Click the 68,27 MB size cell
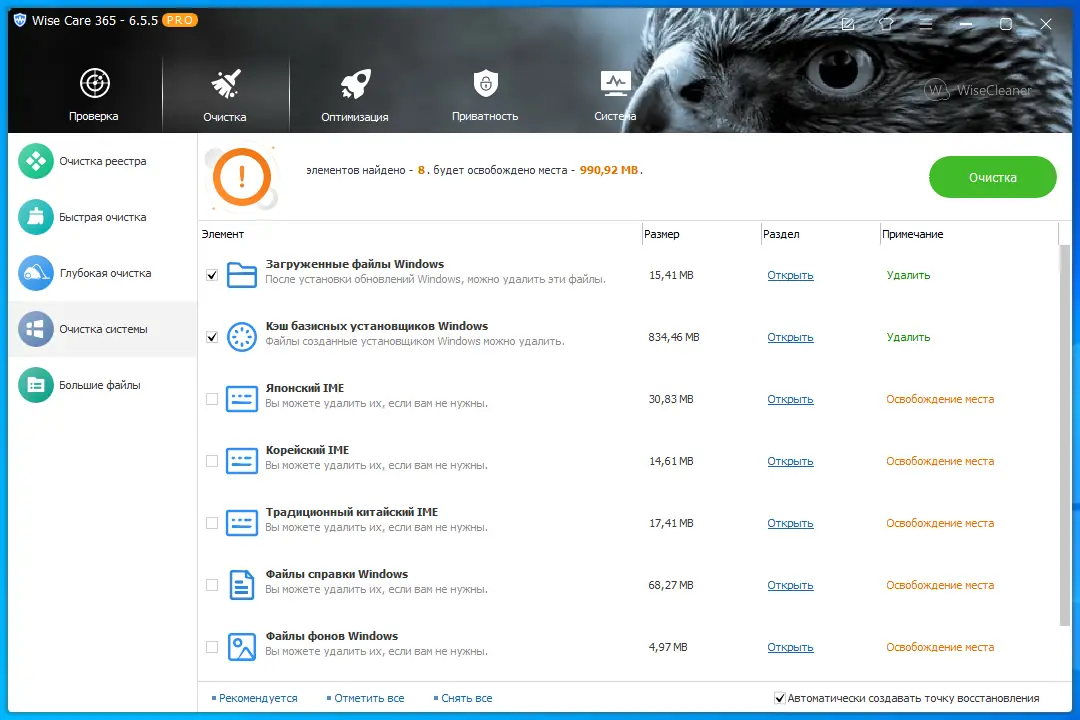1080x720 pixels. point(671,585)
